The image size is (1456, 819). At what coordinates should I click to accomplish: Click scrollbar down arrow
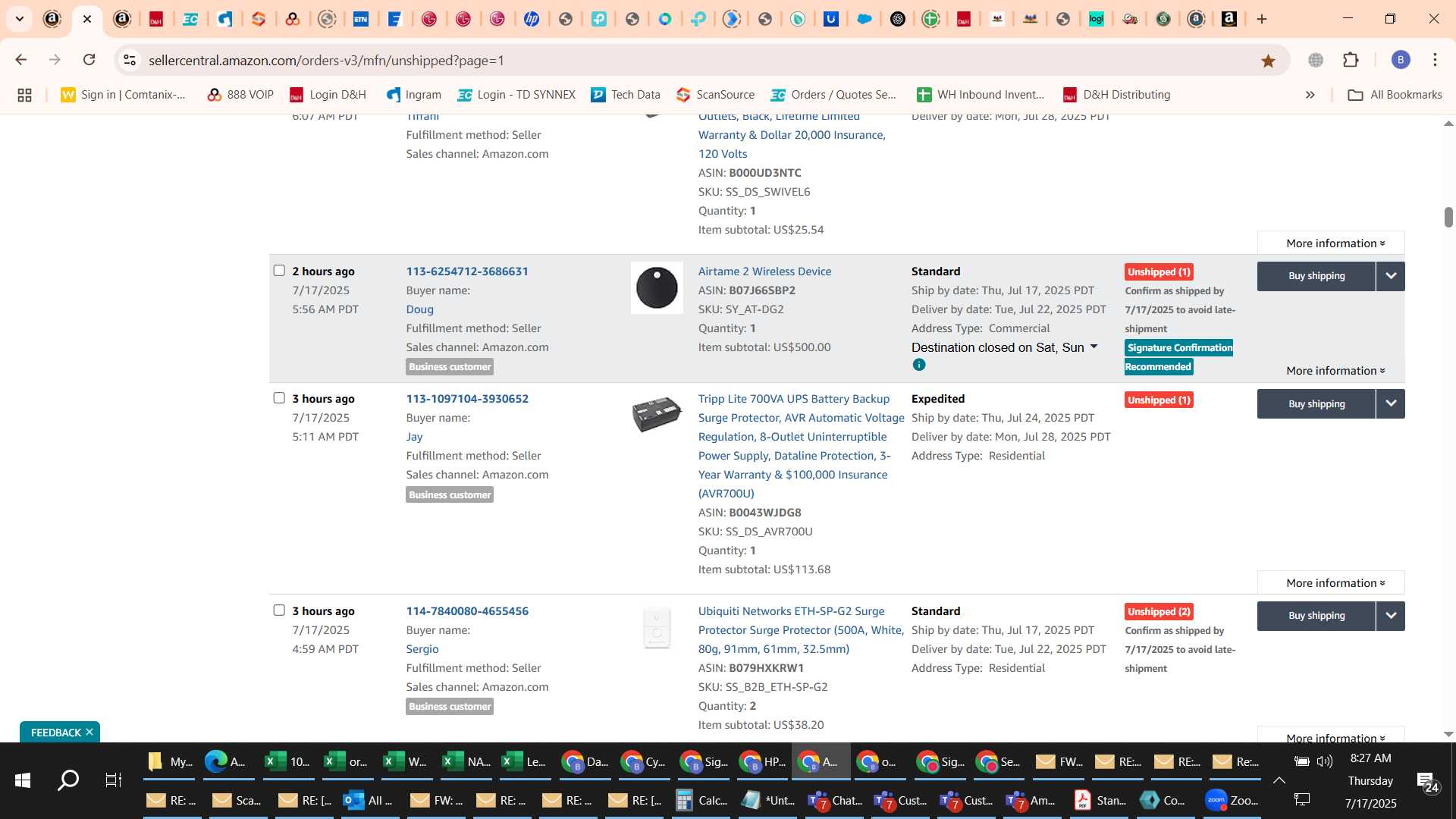click(x=1448, y=734)
